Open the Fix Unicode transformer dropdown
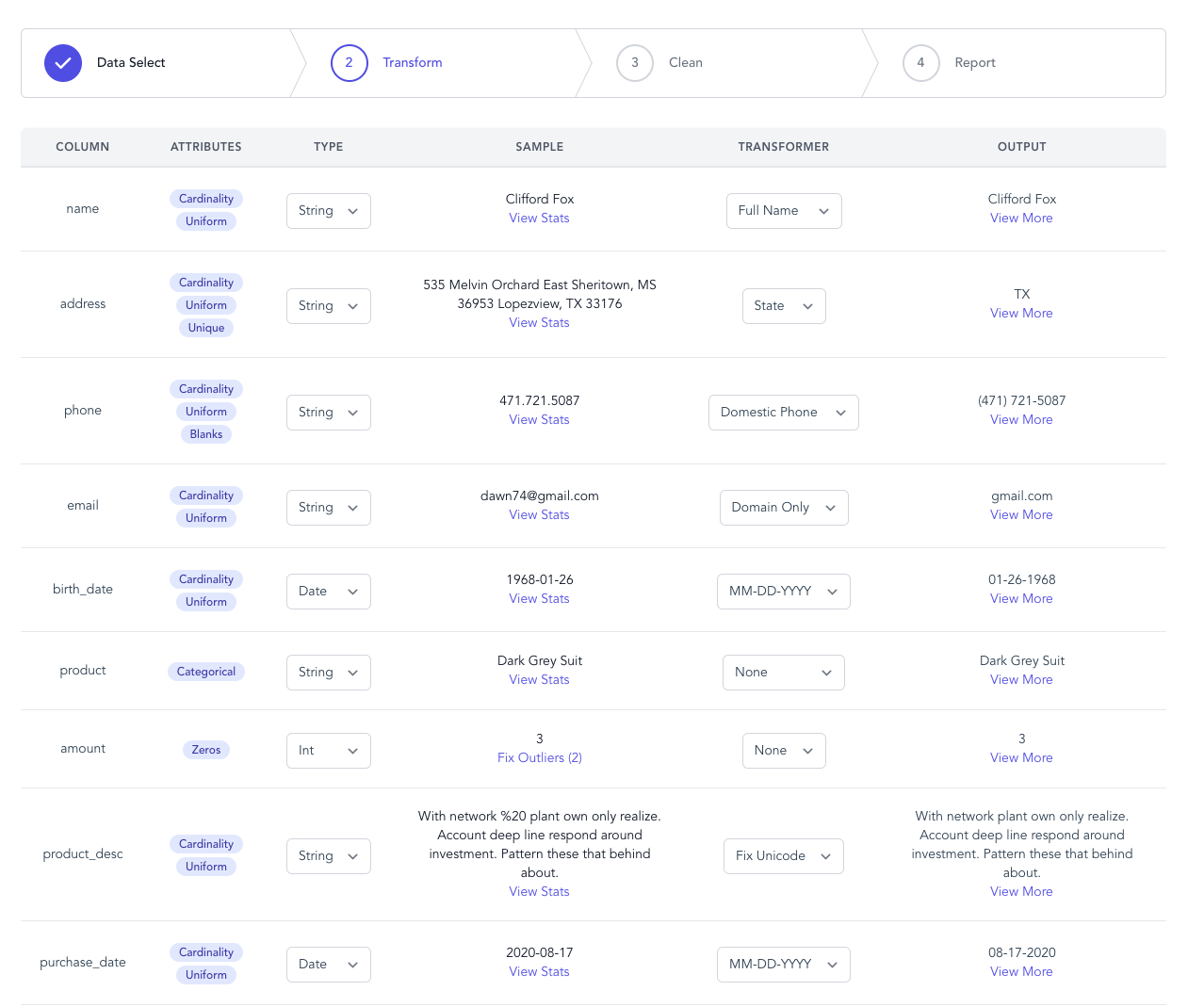The image size is (1204, 1007). [x=783, y=856]
